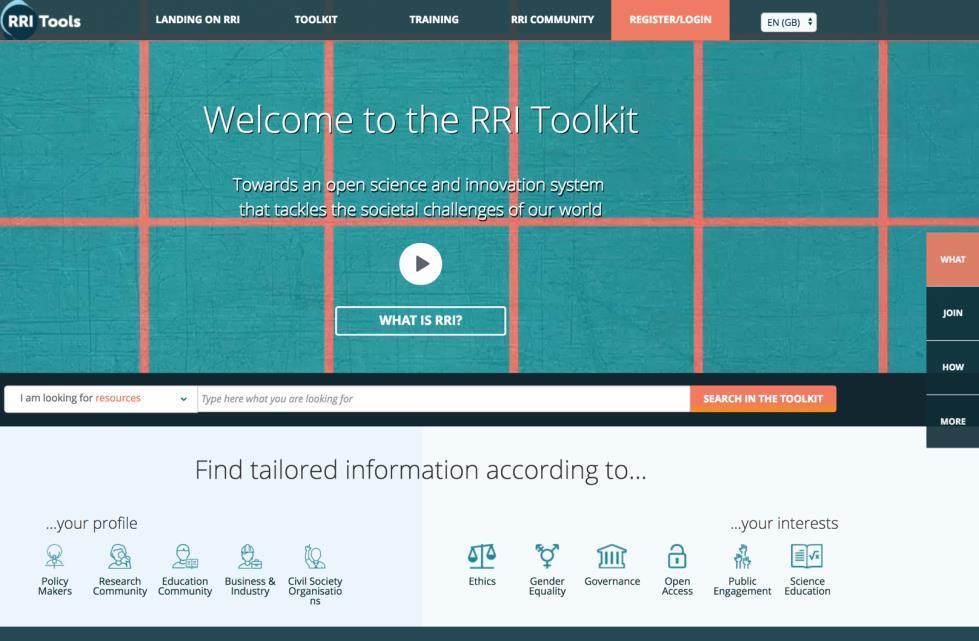
Task: Click the Education Community label
Action: click(x=185, y=586)
